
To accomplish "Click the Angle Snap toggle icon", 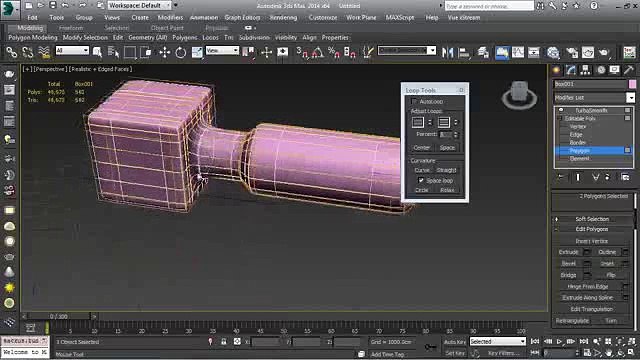I will click(x=318, y=52).
